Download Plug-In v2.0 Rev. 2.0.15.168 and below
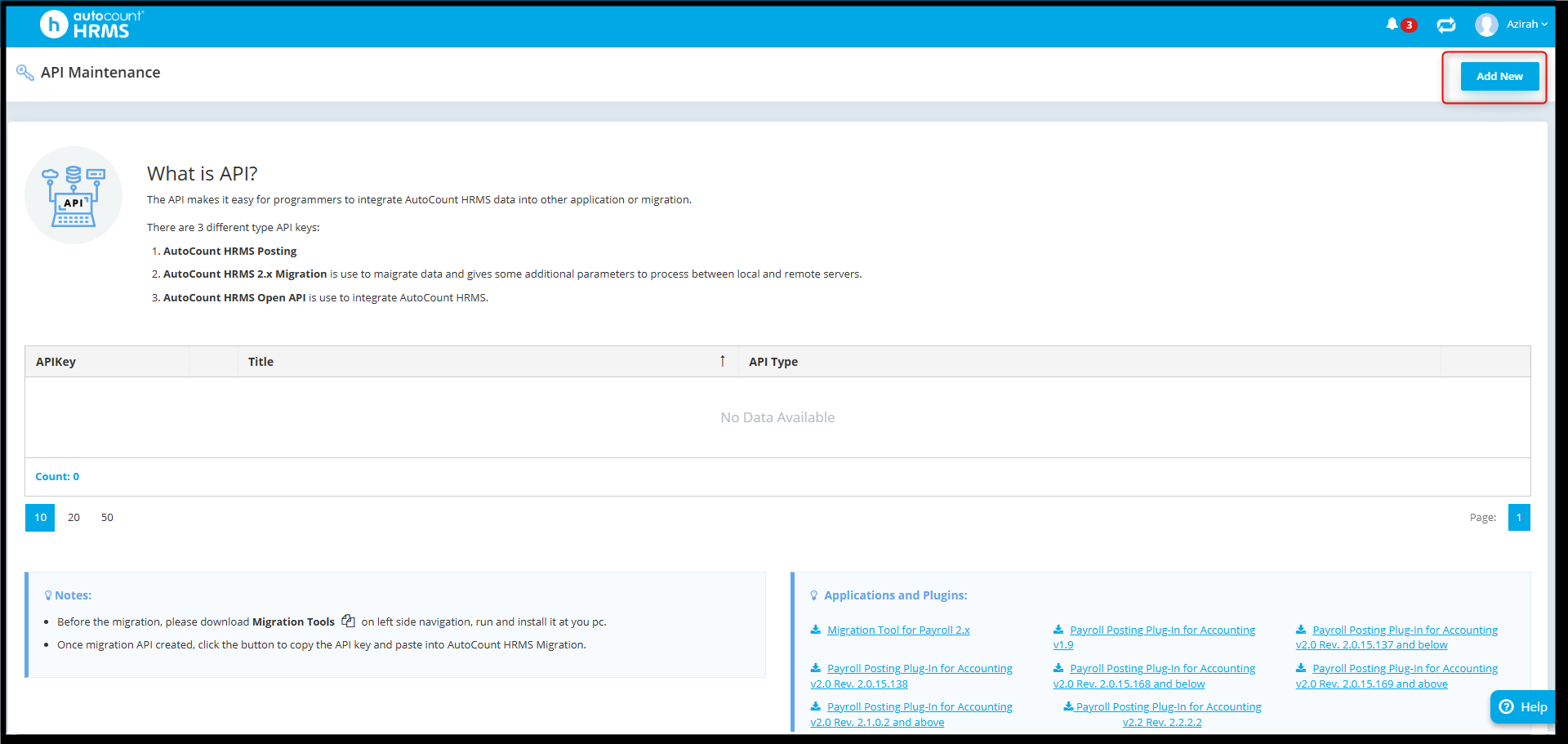This screenshot has width=1568, height=744. click(1154, 676)
